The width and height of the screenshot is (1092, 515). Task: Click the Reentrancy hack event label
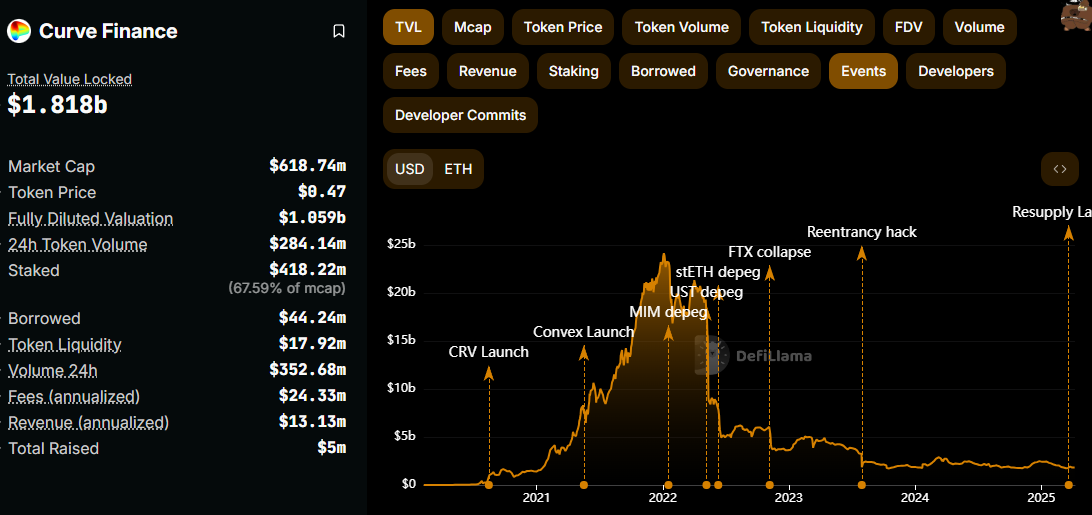pyautogui.click(x=862, y=232)
